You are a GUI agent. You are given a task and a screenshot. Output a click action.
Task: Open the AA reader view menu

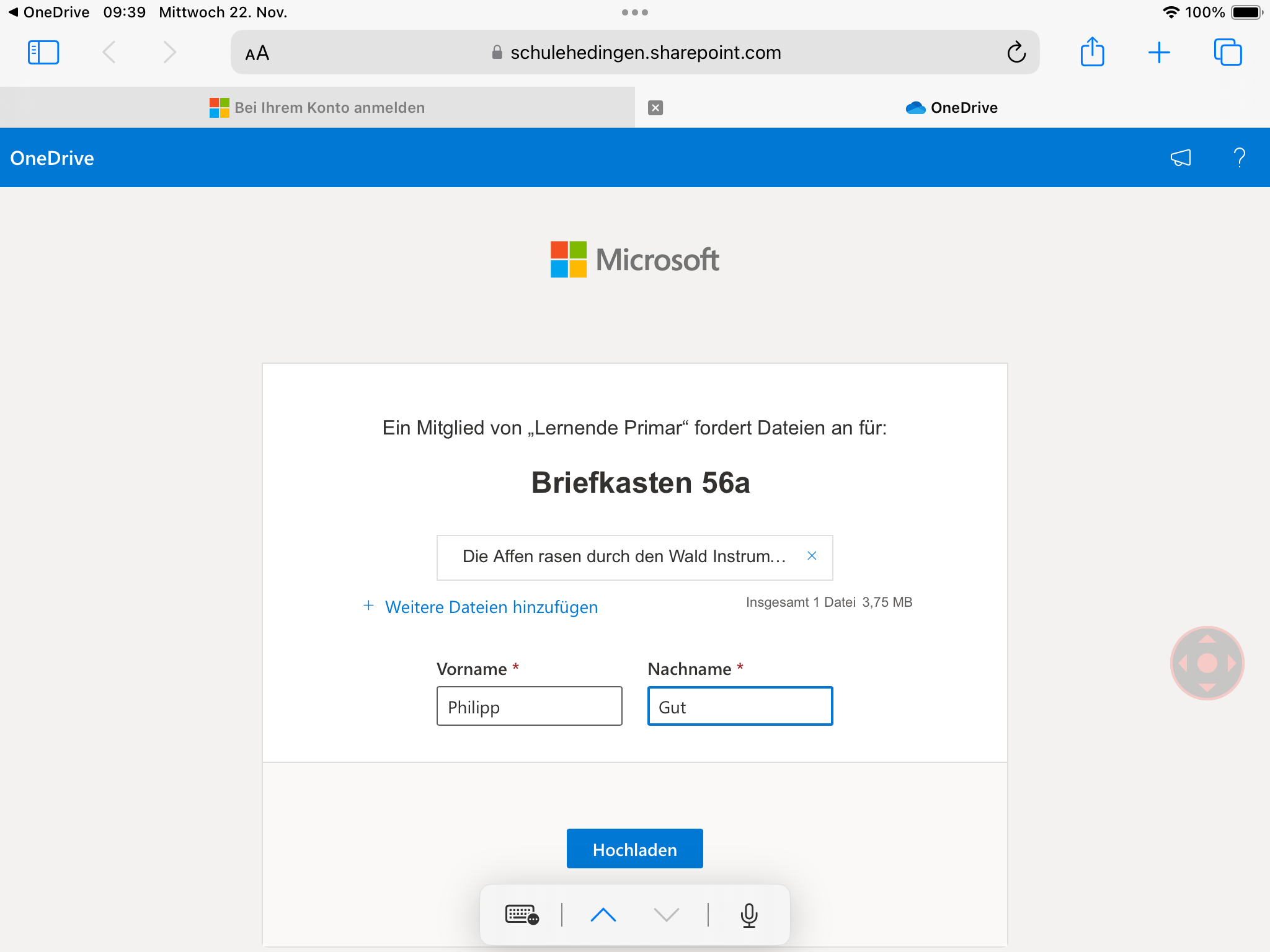[257, 53]
